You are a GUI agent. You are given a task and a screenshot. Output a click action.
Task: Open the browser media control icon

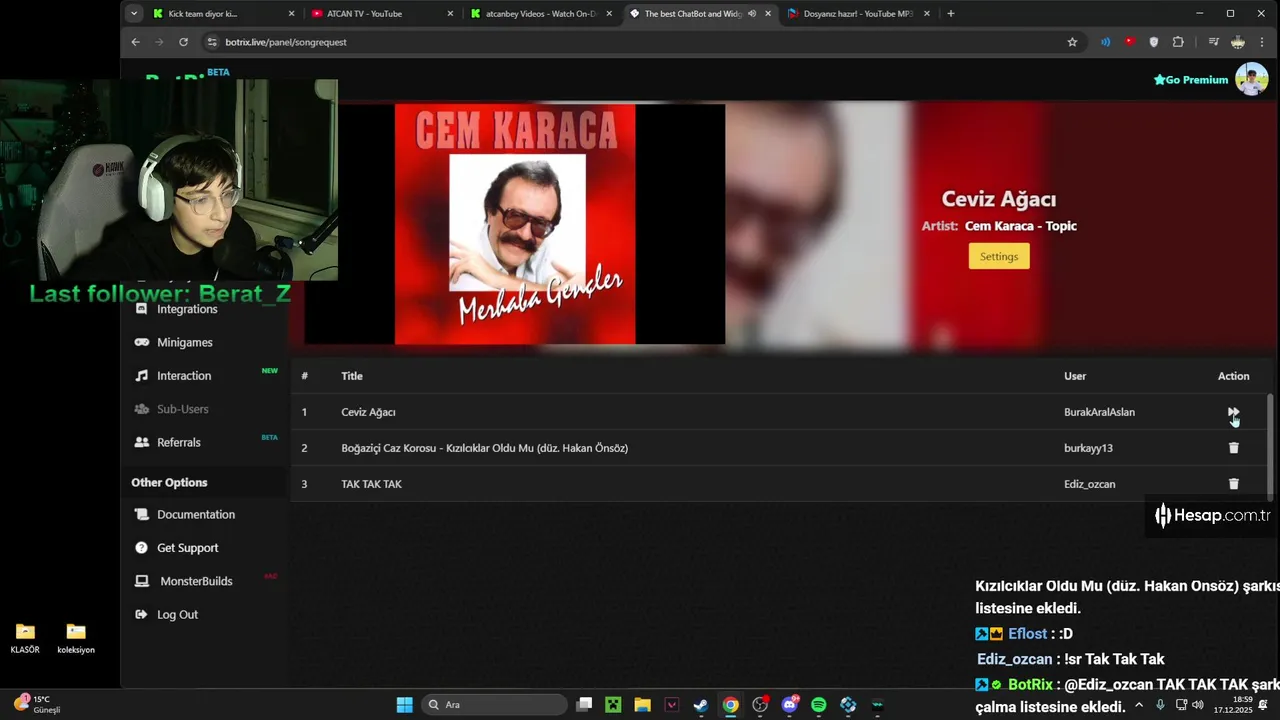click(x=1213, y=42)
